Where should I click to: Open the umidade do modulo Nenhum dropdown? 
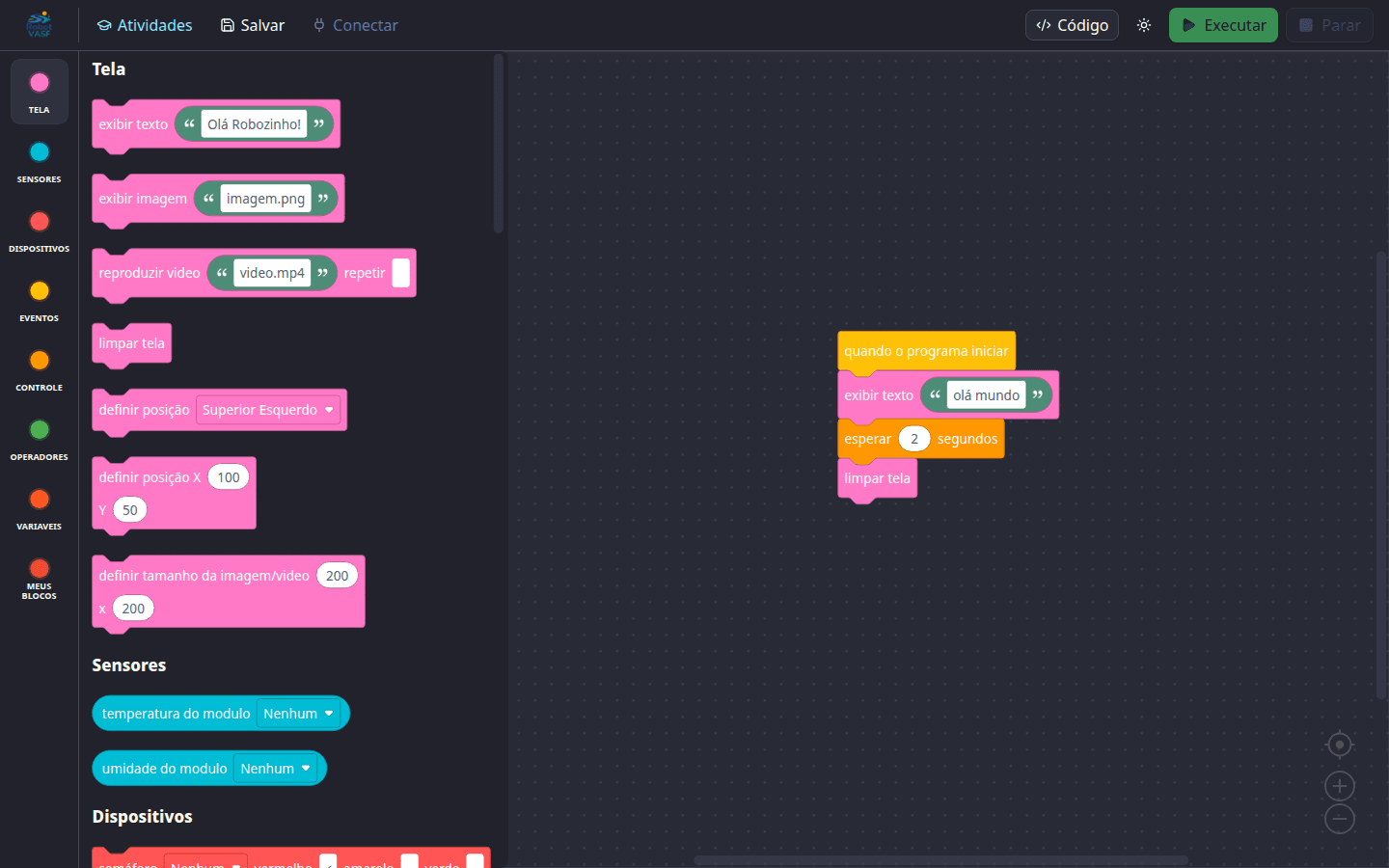(x=276, y=769)
